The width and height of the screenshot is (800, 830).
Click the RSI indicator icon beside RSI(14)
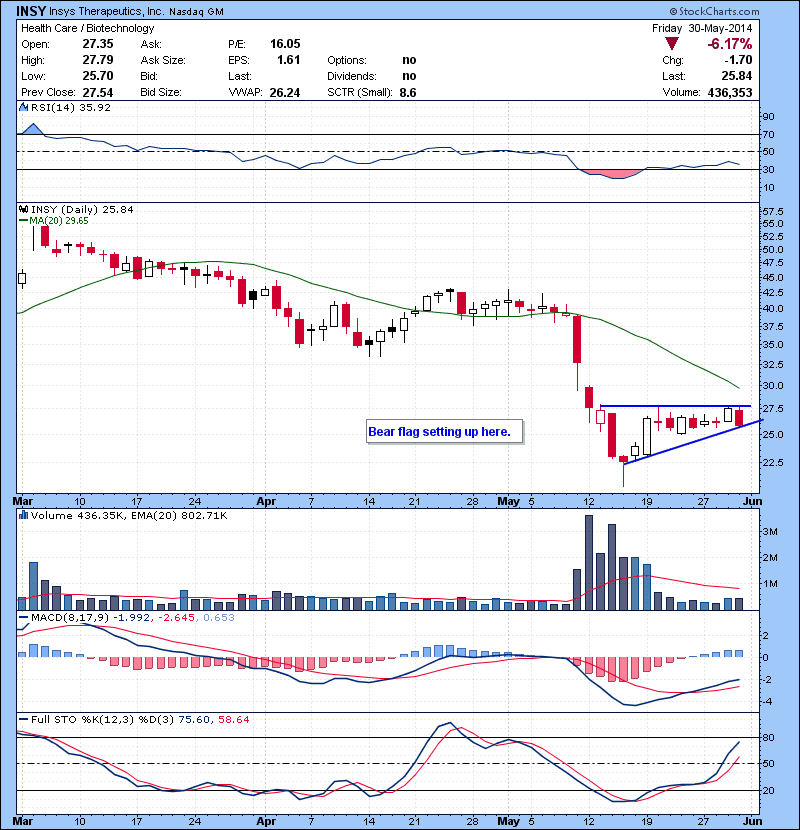(x=24, y=107)
